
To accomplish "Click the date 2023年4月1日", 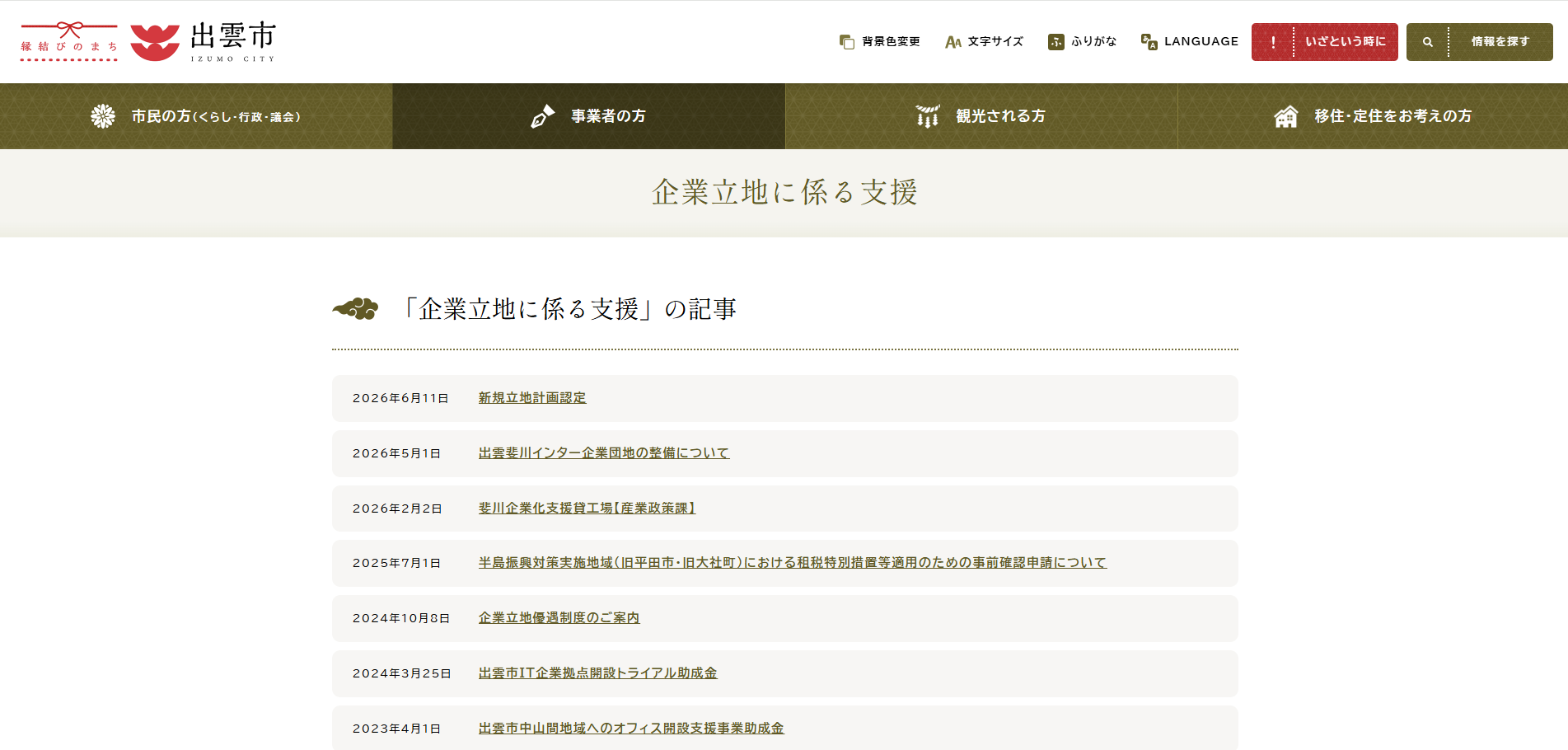I will tap(397, 729).
